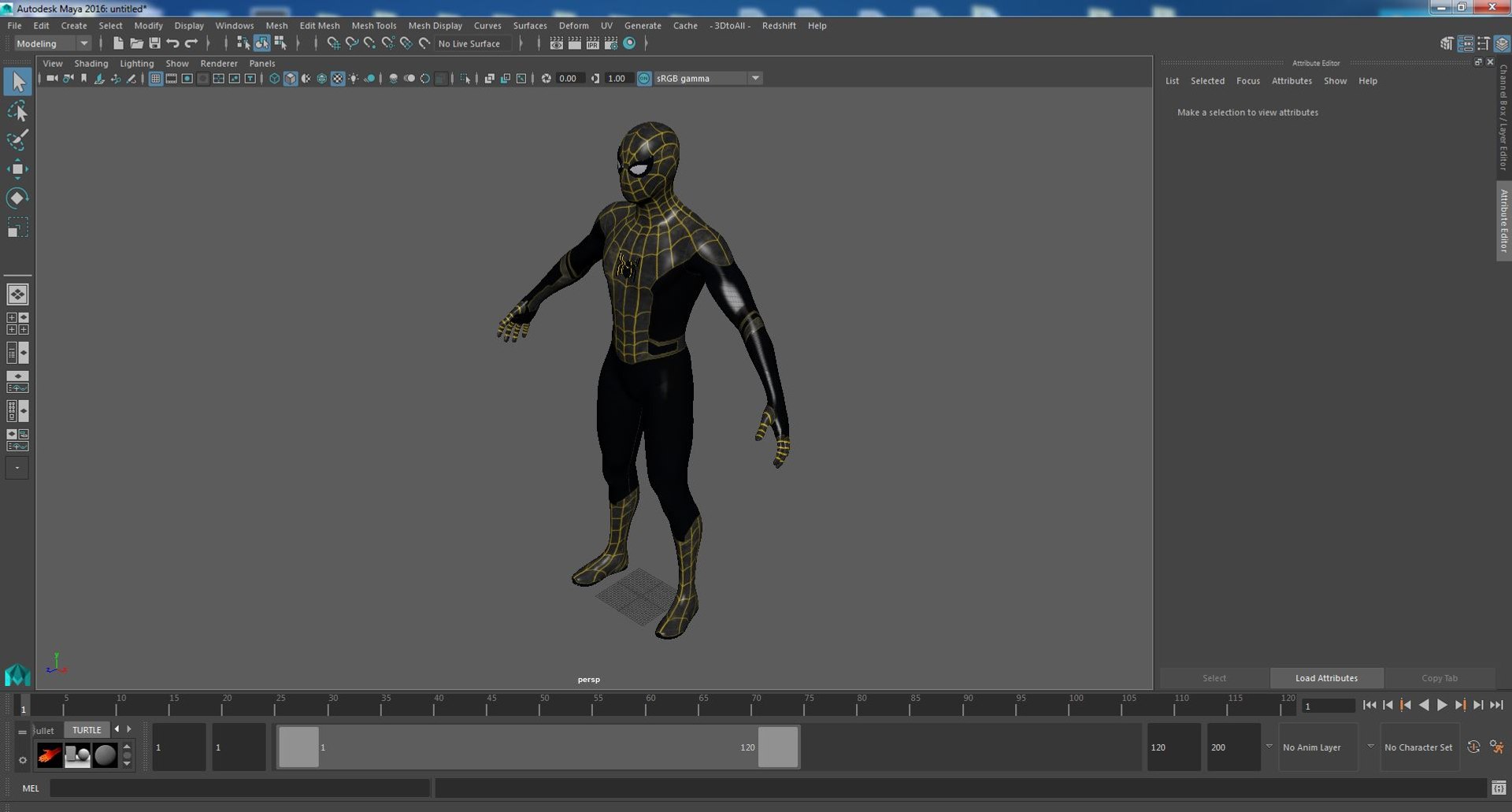Choose the Move tool in the toolbox
The image size is (1512, 812).
tap(17, 169)
